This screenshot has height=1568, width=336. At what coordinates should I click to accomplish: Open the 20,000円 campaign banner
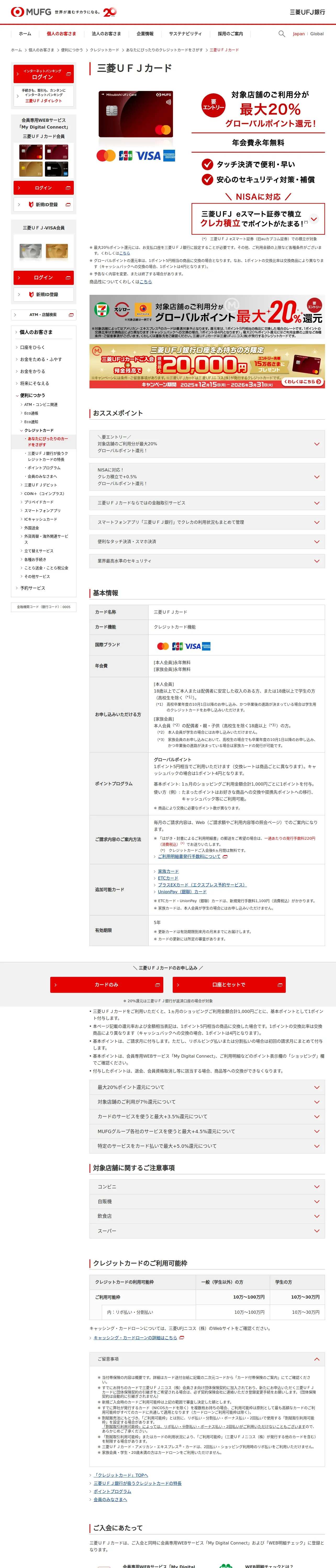207,366
